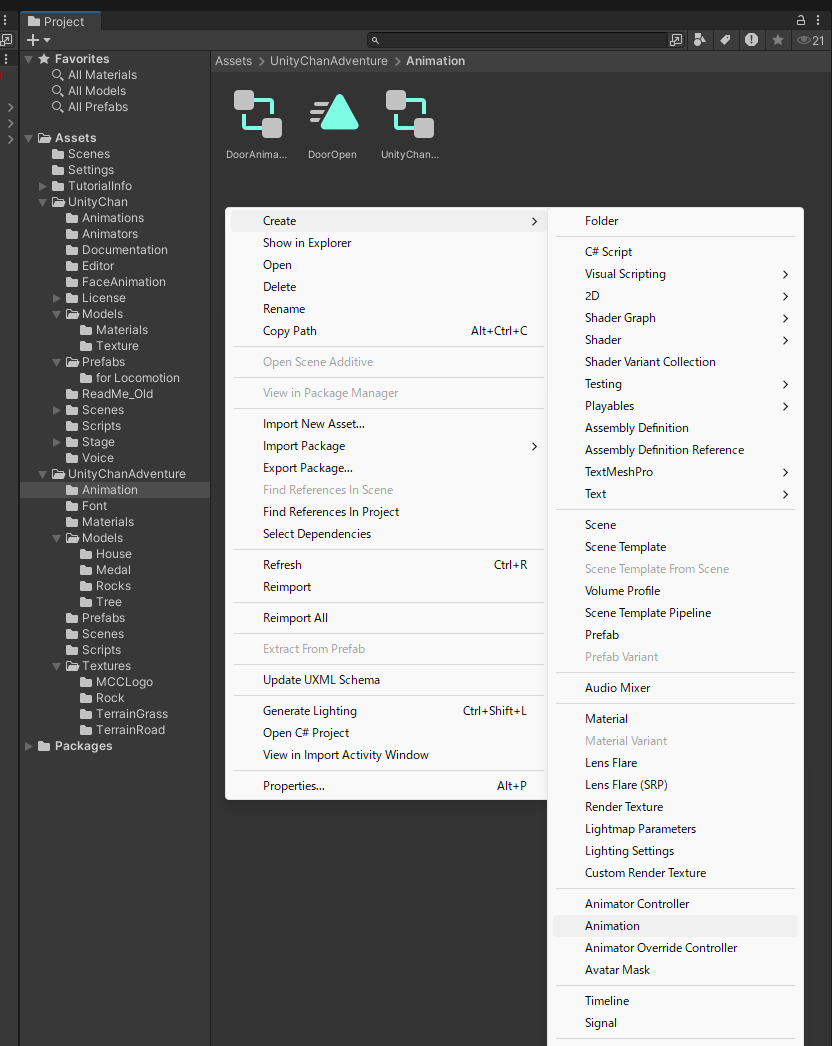The image size is (832, 1046).
Task: Select the DoorAnimation controller asset icon
Action: click(257, 114)
